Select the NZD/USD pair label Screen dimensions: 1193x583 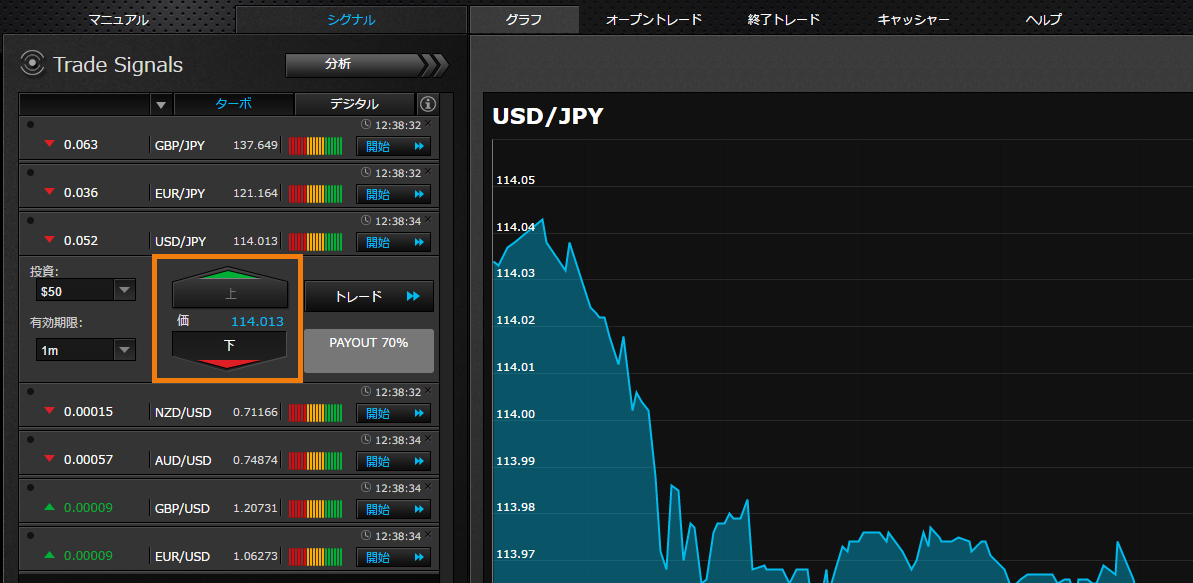click(183, 413)
